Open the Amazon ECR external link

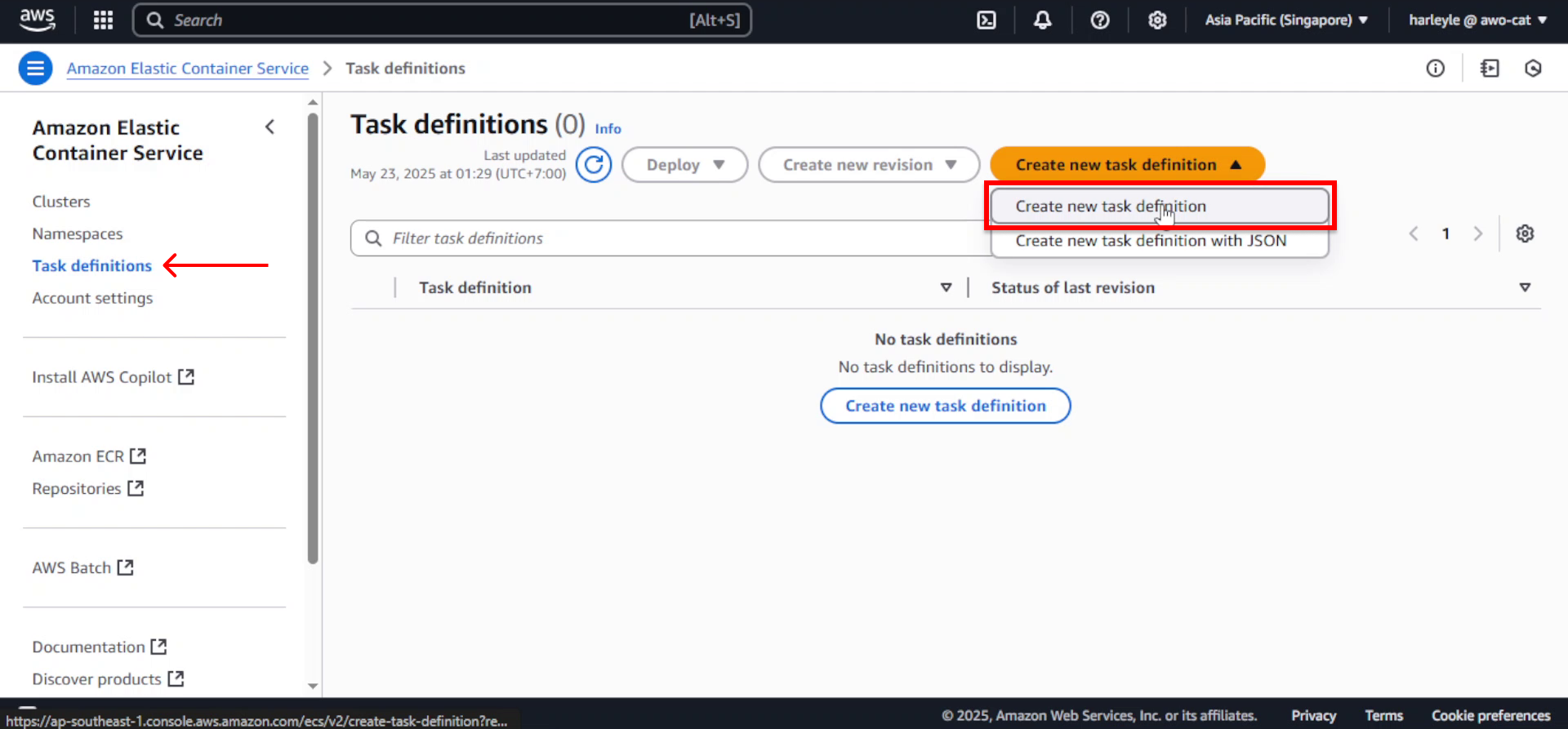point(89,456)
